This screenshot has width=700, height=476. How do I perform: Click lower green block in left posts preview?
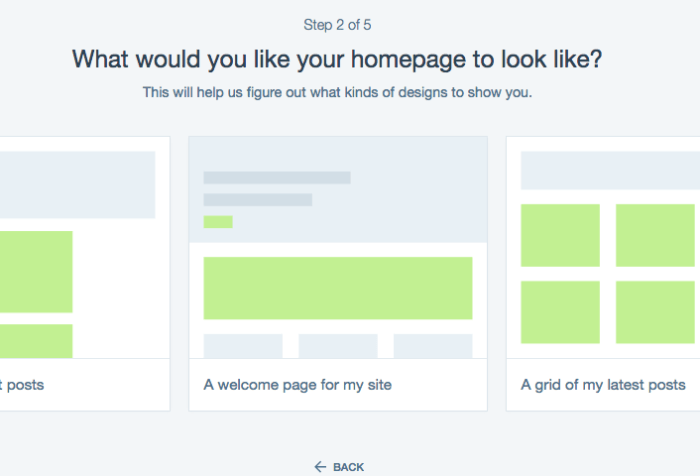point(36,341)
